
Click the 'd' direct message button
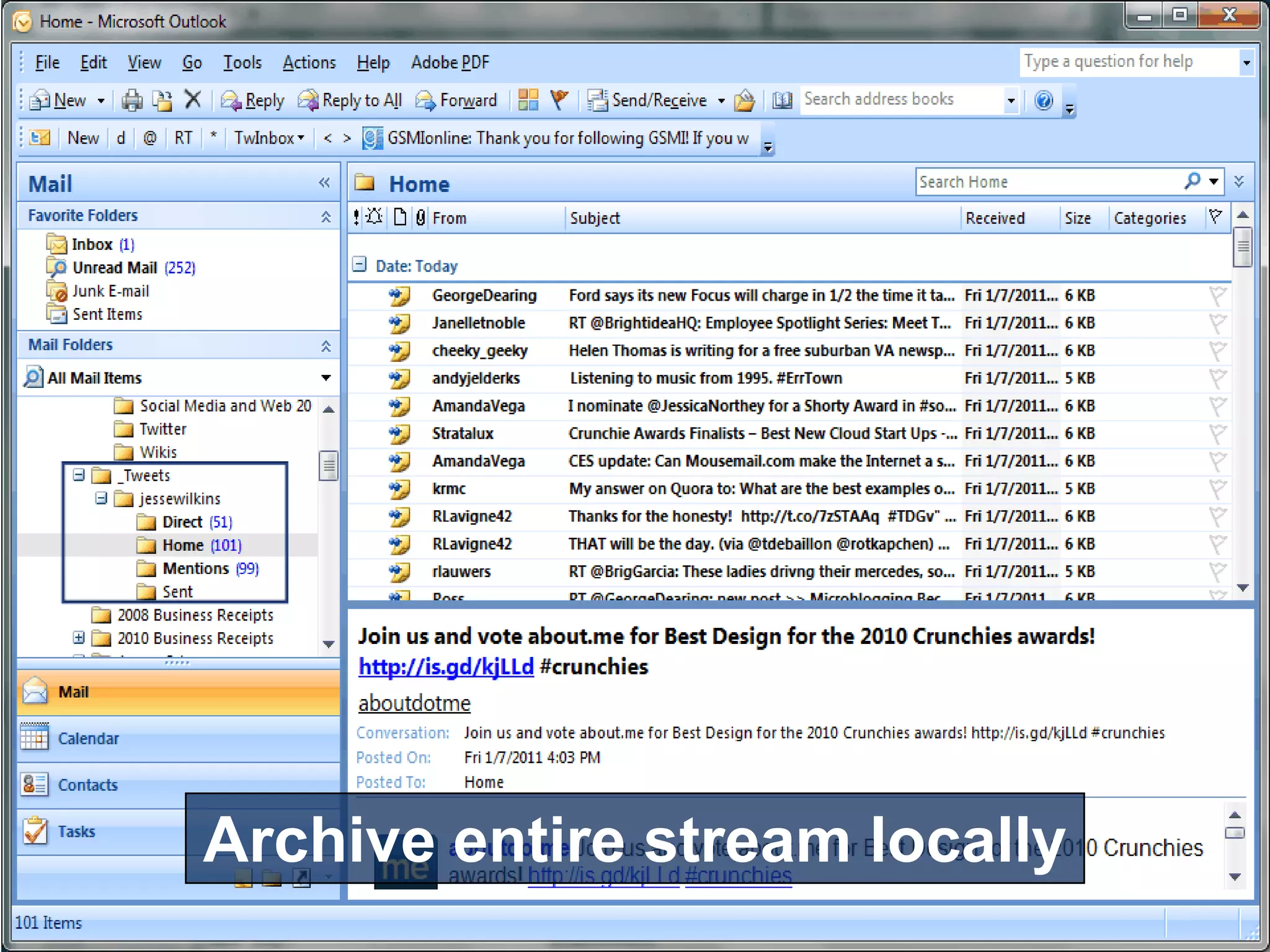coord(121,138)
